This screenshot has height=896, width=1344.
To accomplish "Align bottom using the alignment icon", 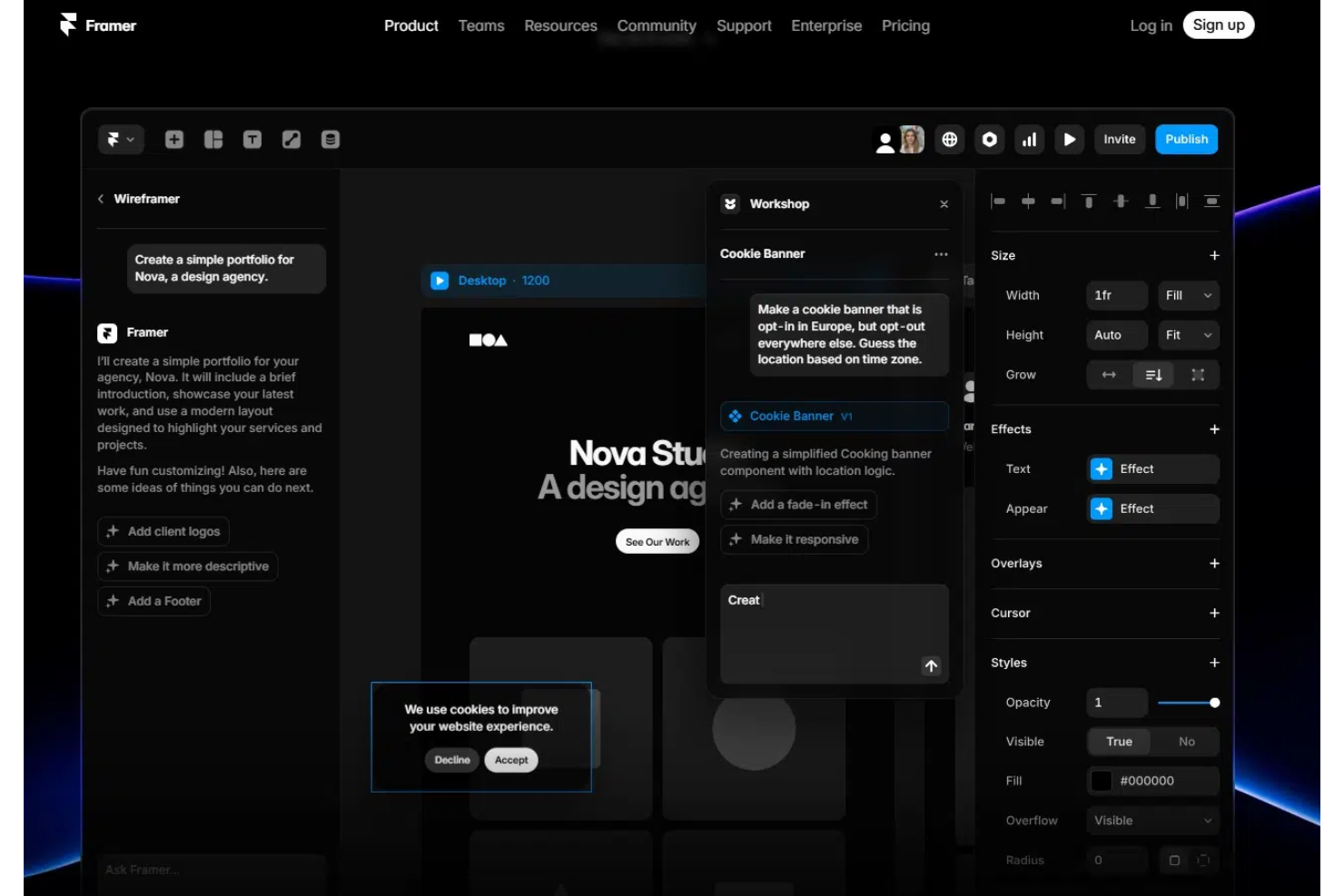I will tap(1152, 201).
